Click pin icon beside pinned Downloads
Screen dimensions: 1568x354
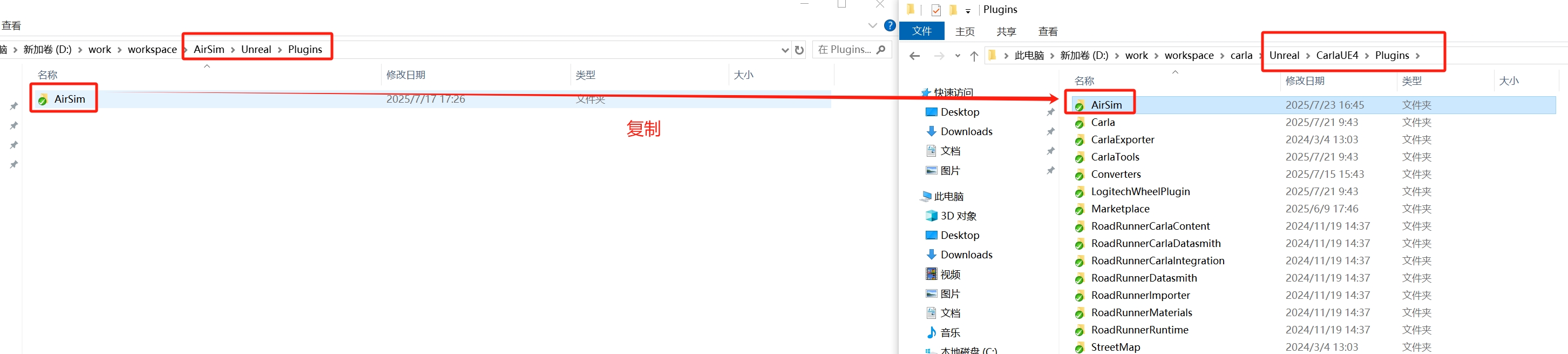(x=1050, y=132)
